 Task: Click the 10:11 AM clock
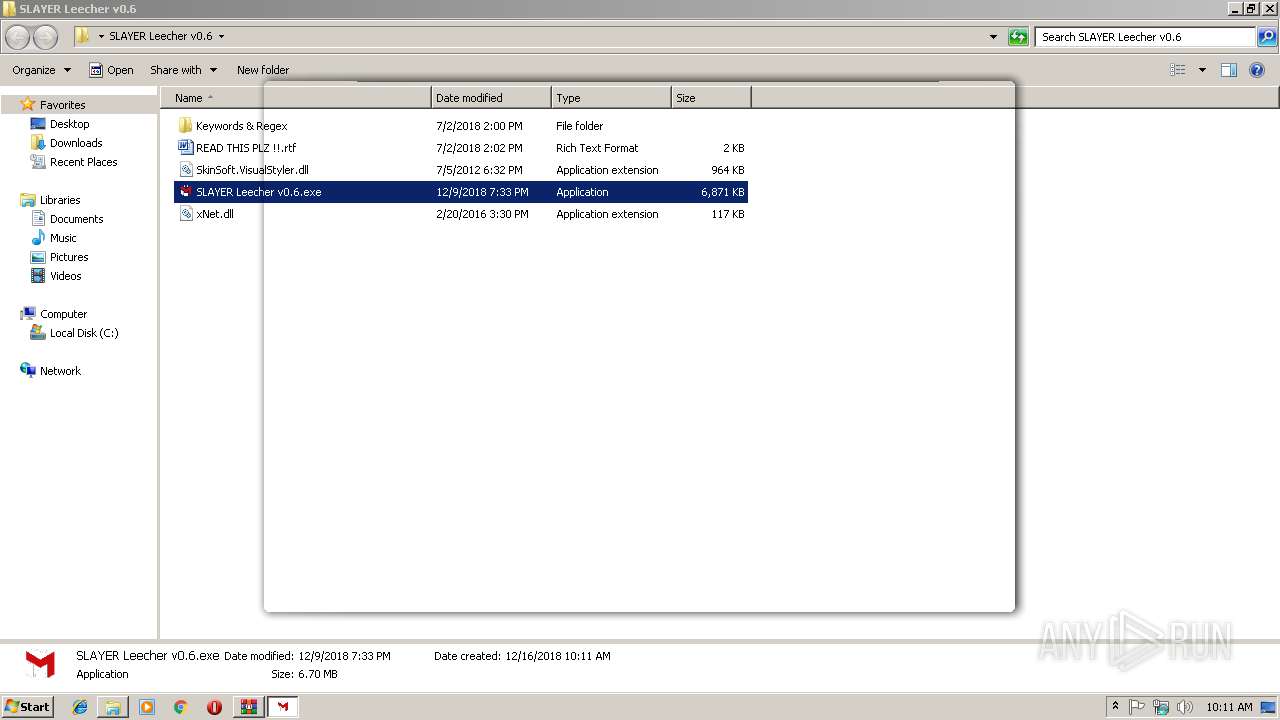pos(1229,707)
